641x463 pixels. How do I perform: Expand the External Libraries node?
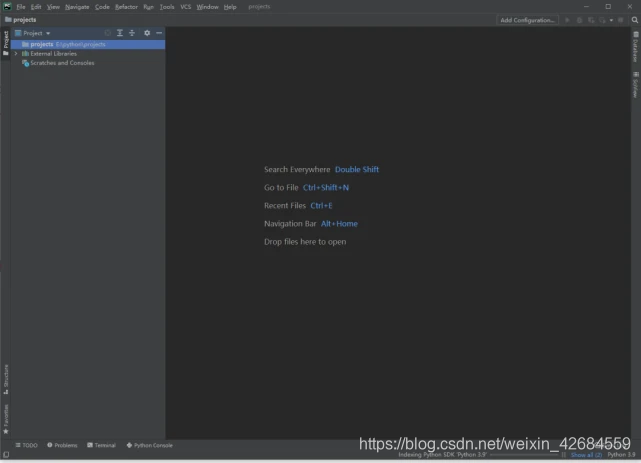pos(16,54)
